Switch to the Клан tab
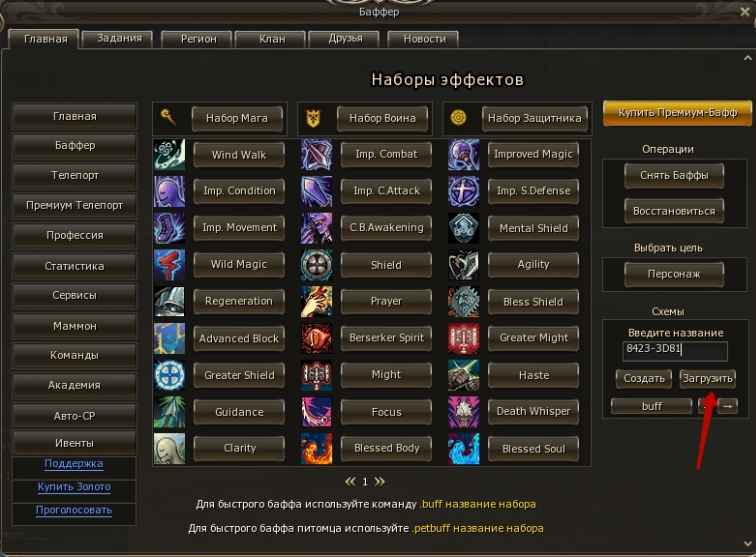Viewport: 756px width, 557px height. (x=272, y=39)
